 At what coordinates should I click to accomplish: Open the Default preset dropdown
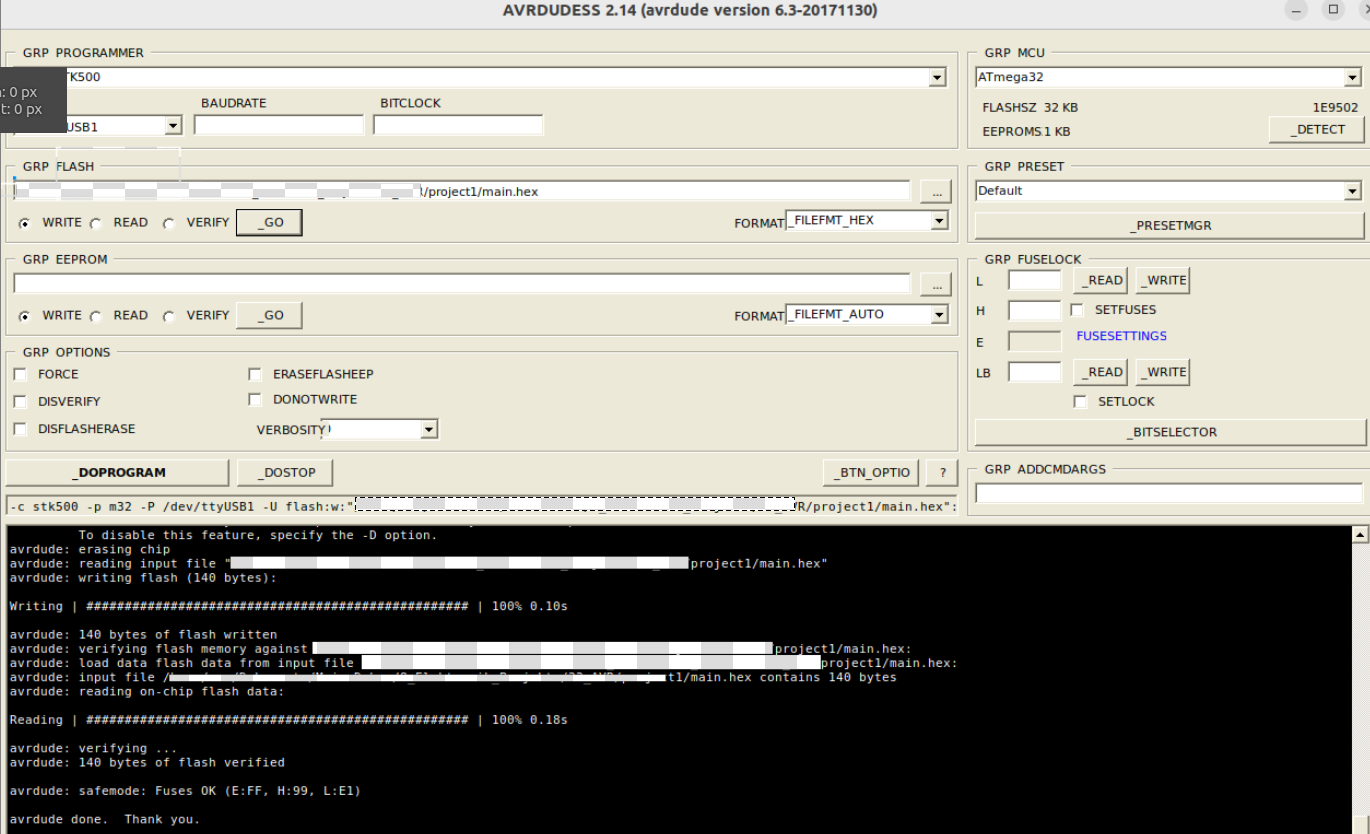(1353, 191)
